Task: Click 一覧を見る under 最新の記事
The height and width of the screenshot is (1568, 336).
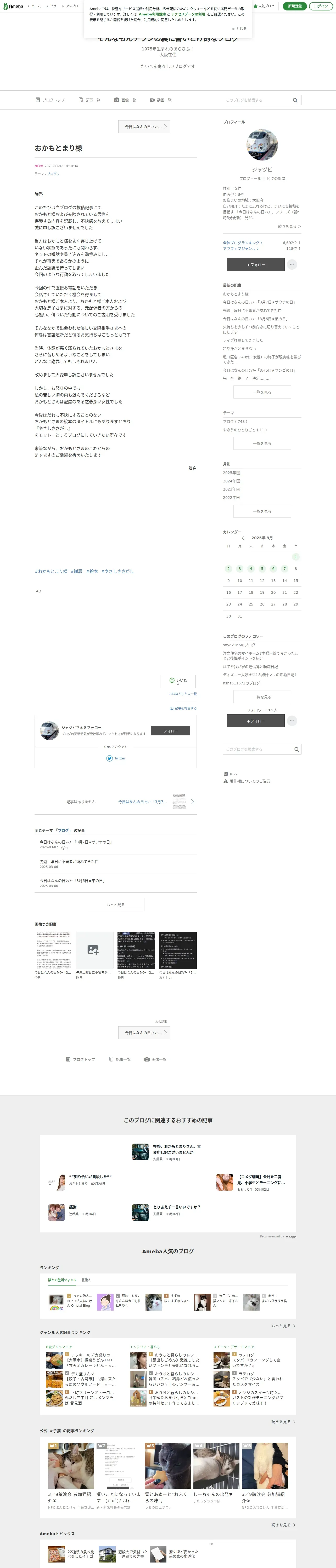Action: point(262,392)
